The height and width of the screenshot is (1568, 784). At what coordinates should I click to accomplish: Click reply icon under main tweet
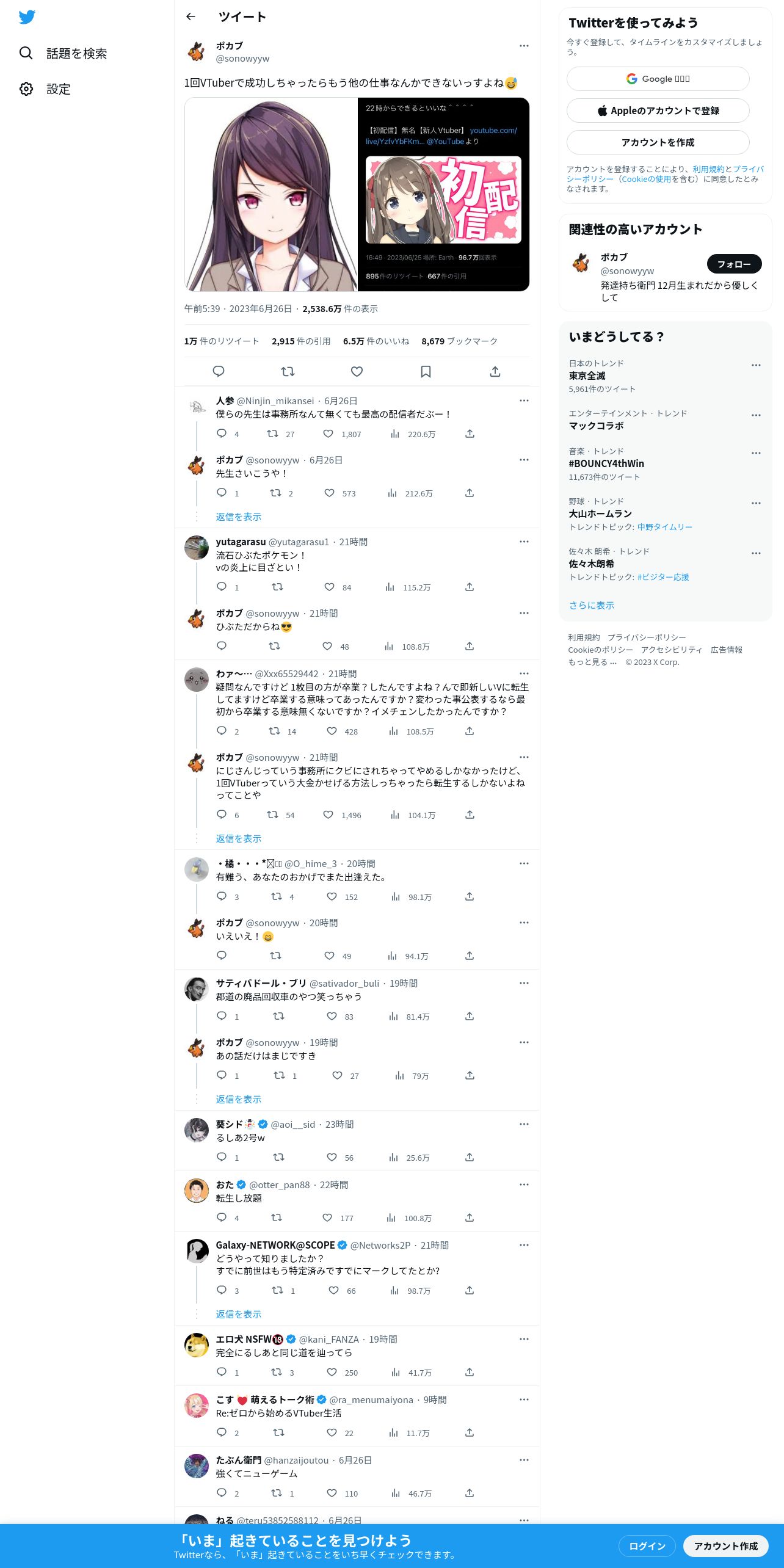pos(219,371)
